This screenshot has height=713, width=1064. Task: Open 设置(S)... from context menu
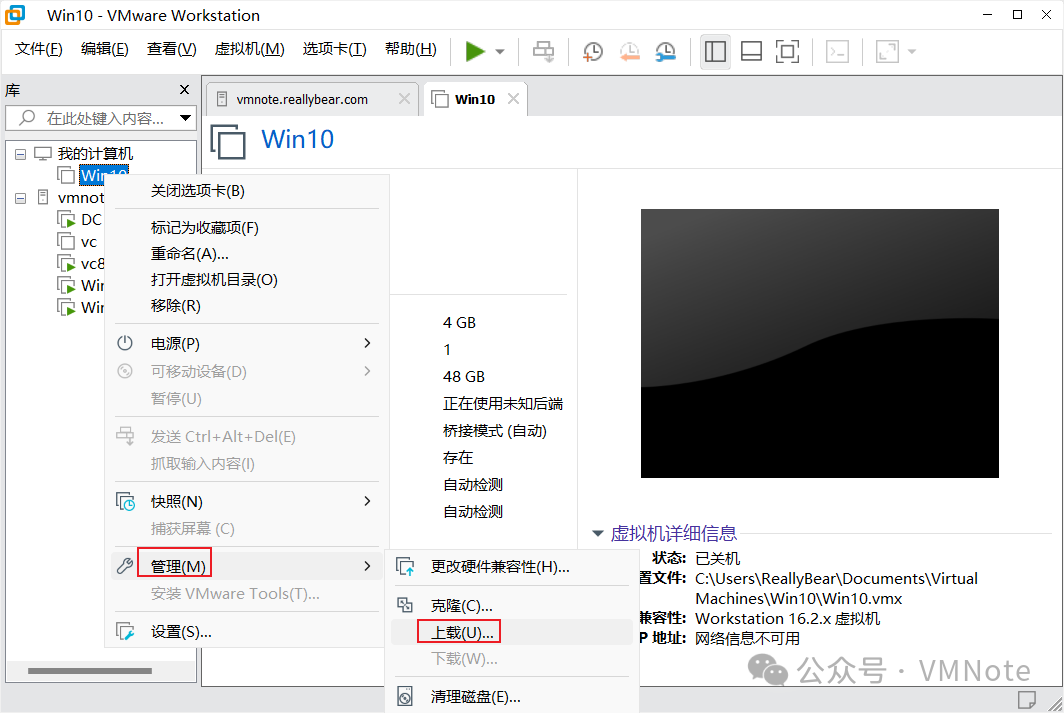(180, 632)
